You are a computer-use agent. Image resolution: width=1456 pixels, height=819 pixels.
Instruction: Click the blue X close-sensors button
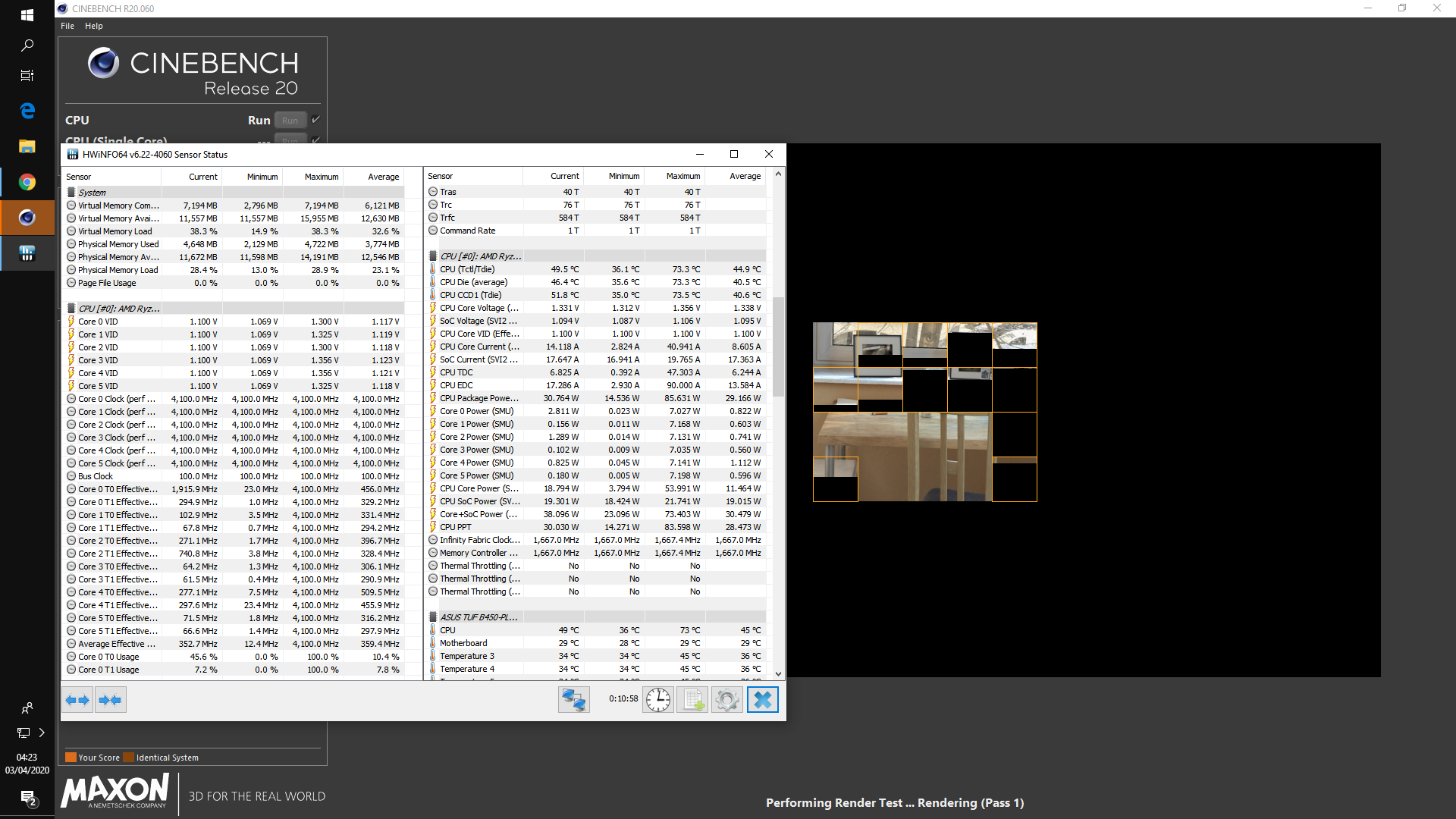[763, 700]
